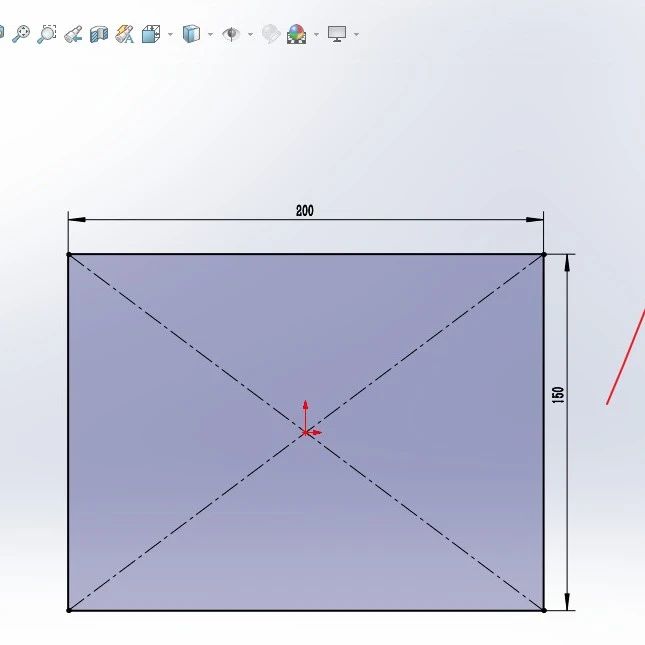Select the rectangle's top-left corner point
Viewport: 645px width, 645px height.
[x=69, y=255]
